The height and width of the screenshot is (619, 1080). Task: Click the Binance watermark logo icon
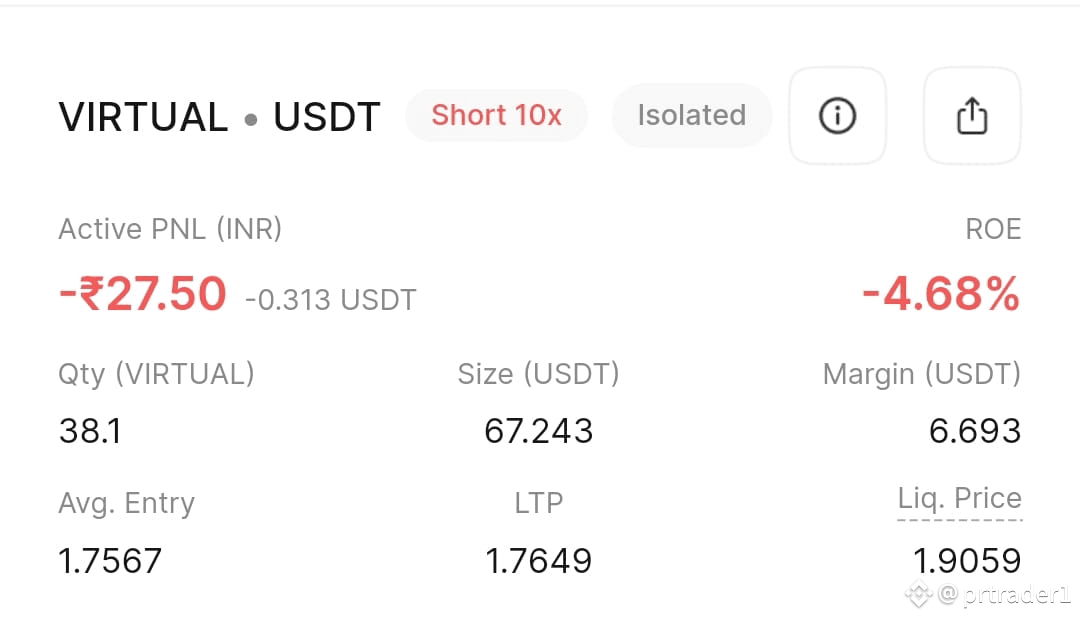(919, 594)
